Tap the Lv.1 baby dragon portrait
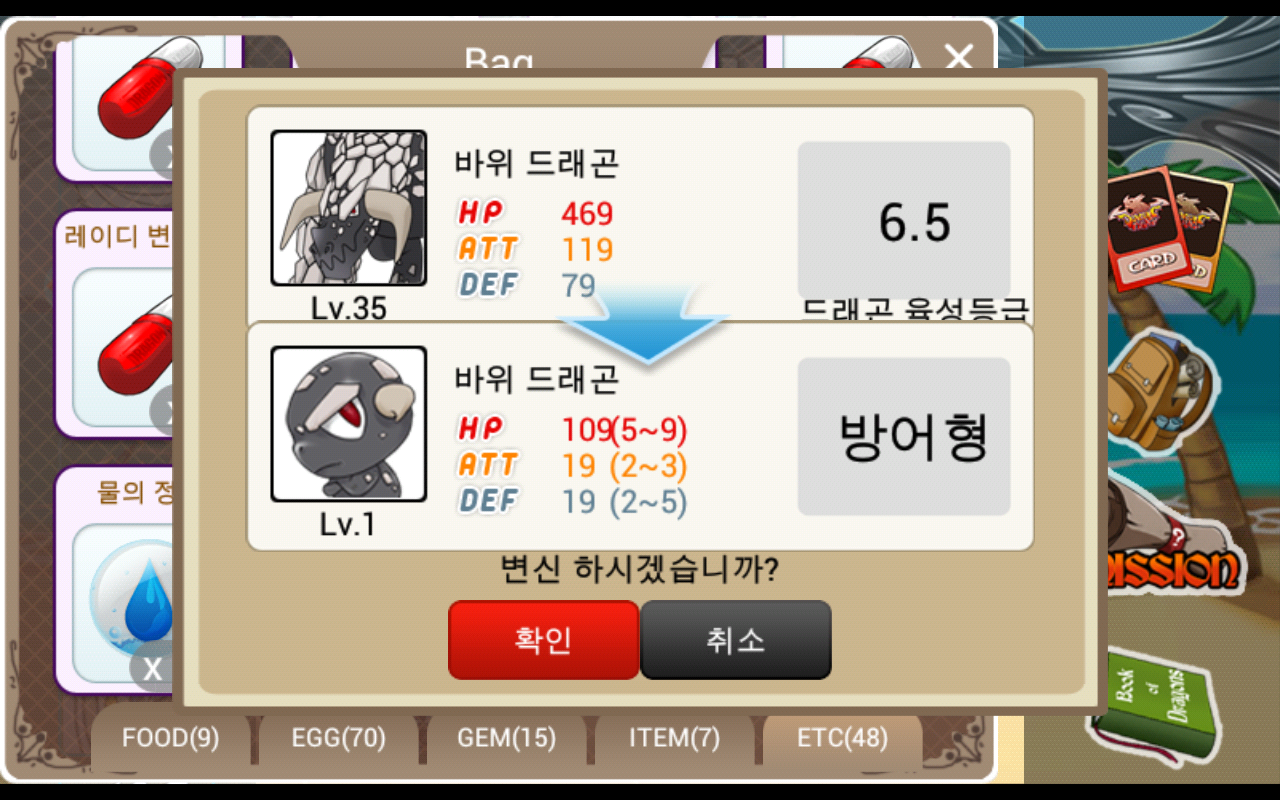Image resolution: width=1280 pixels, height=800 pixels. tap(349, 424)
